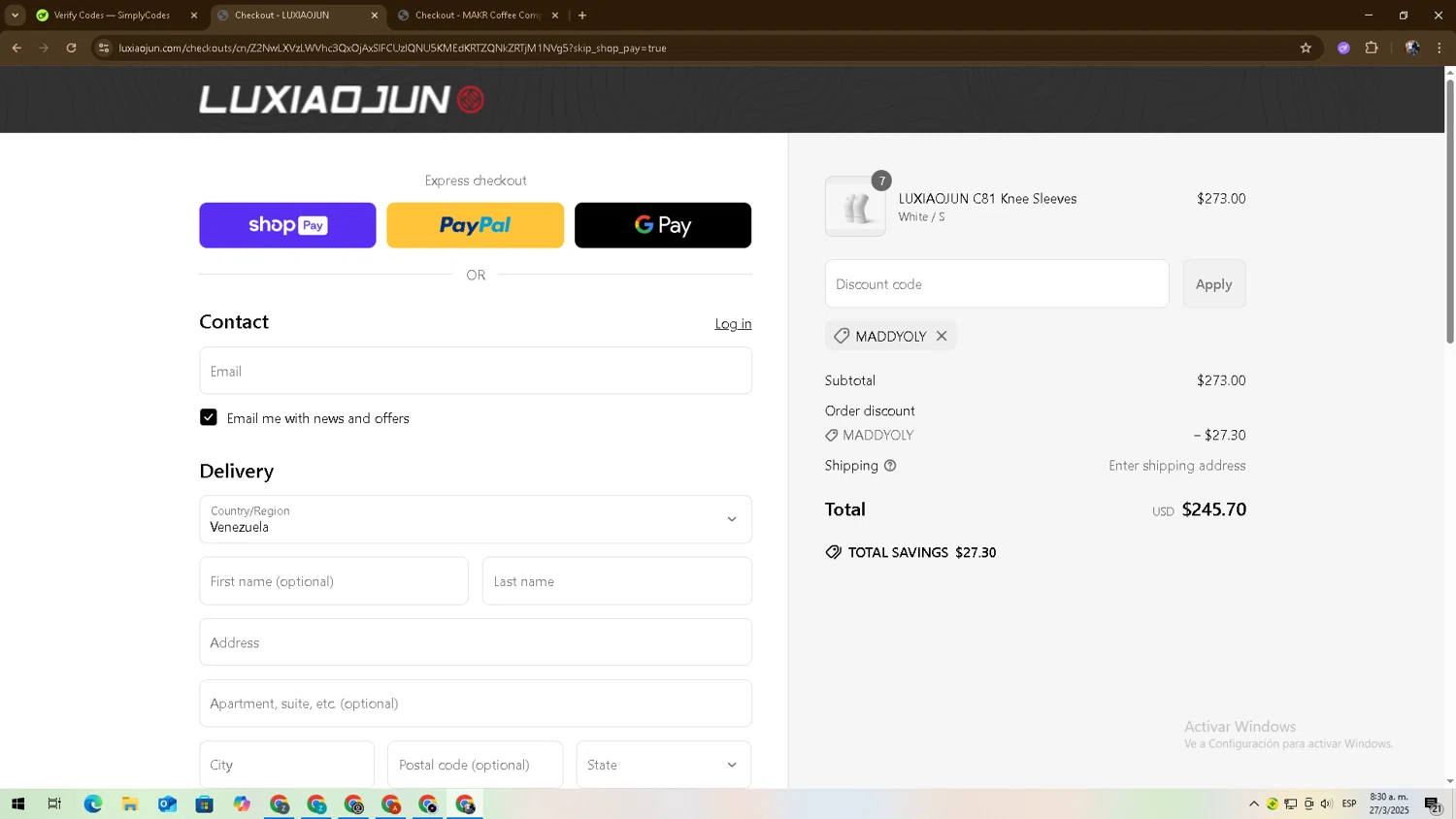
Task: Open the Windows Start menu
Action: pos(17,803)
